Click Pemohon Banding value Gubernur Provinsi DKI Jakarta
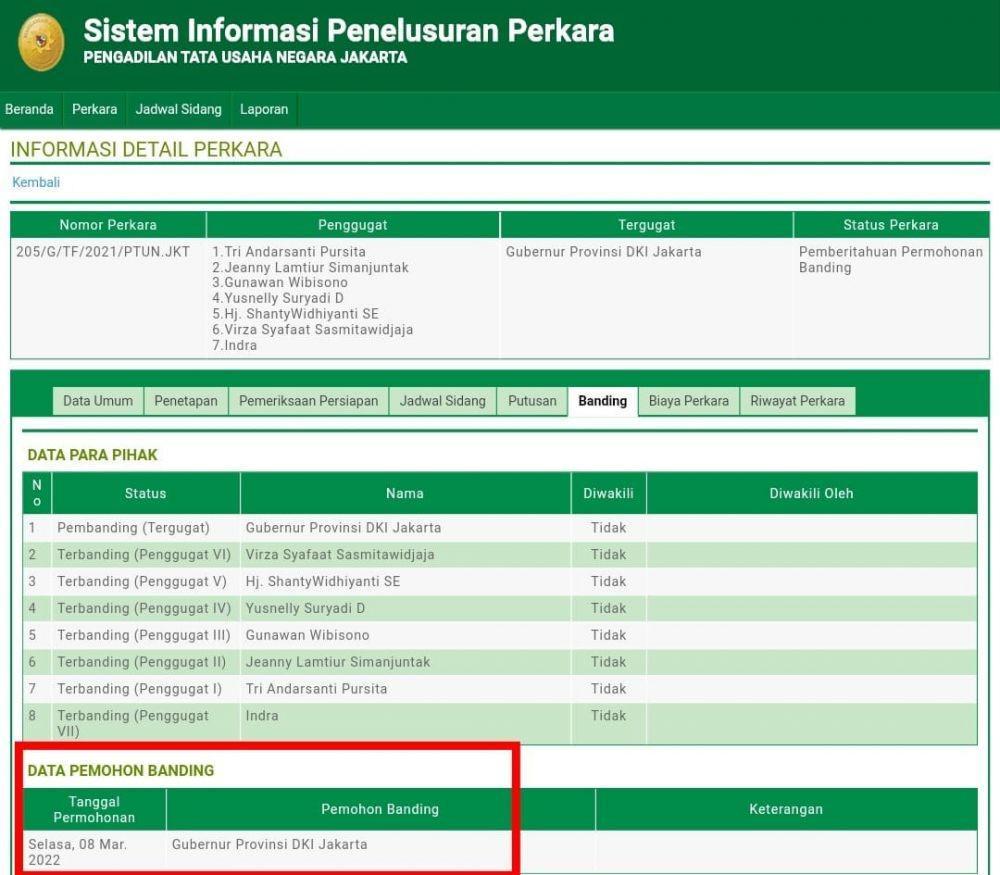Viewport: 1000px width, 875px height. pos(270,844)
